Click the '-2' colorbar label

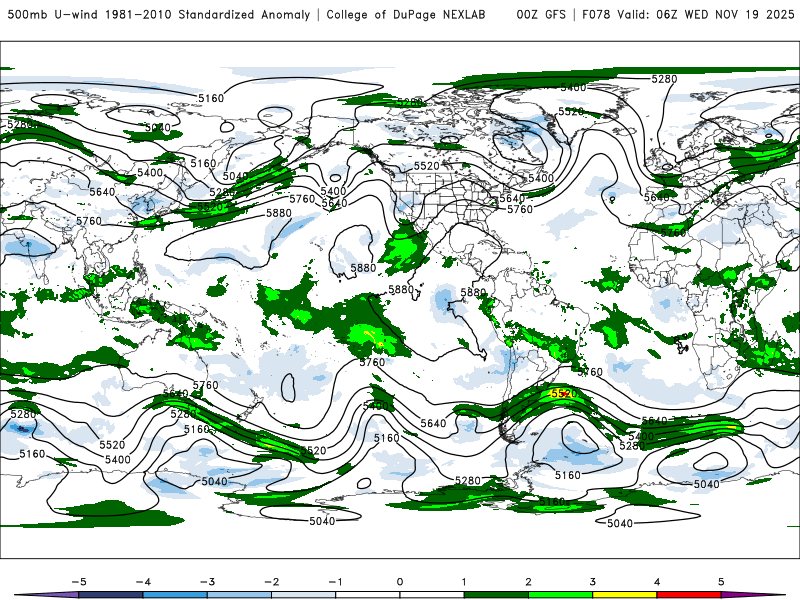point(271,582)
